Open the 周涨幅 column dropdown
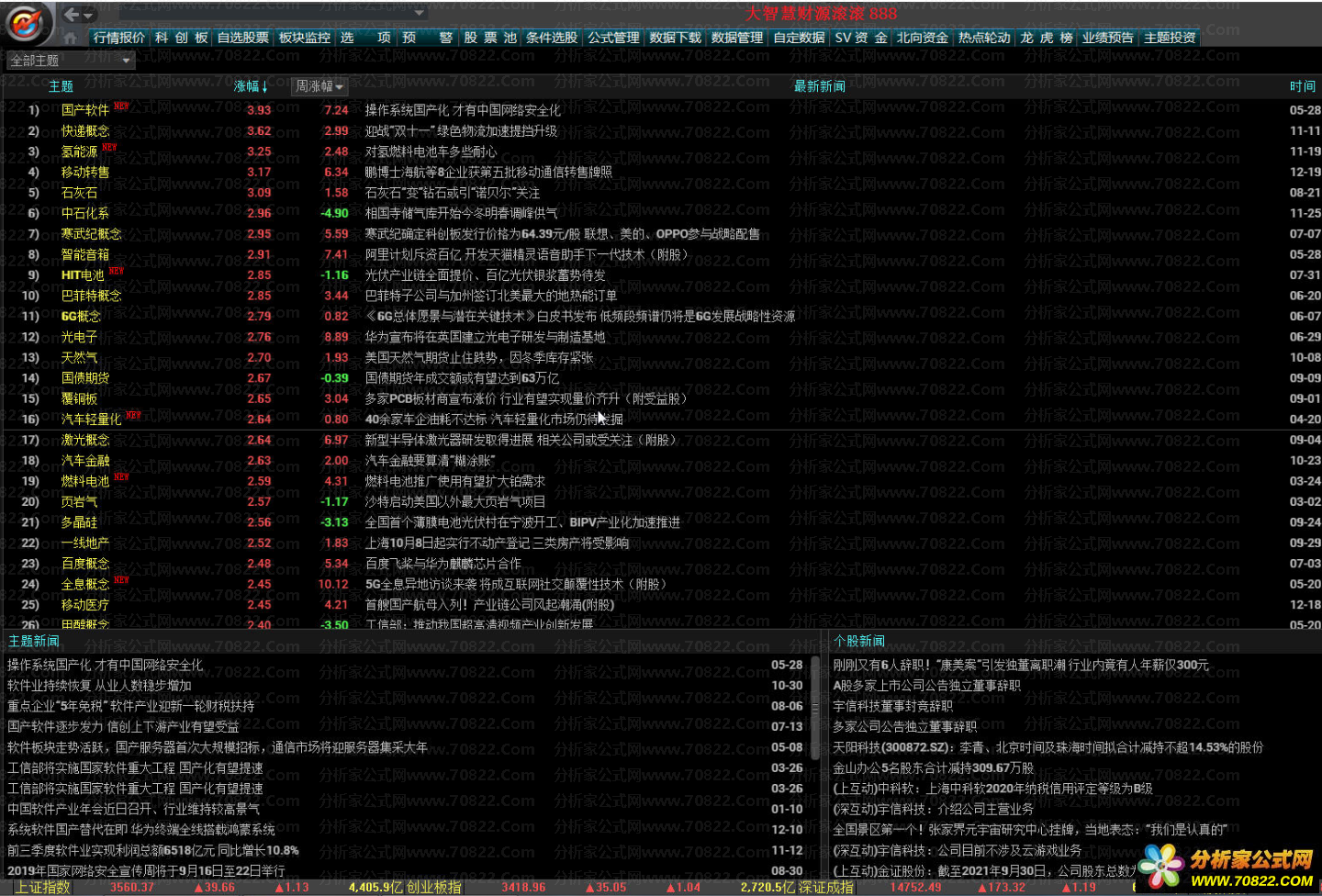 point(319,86)
